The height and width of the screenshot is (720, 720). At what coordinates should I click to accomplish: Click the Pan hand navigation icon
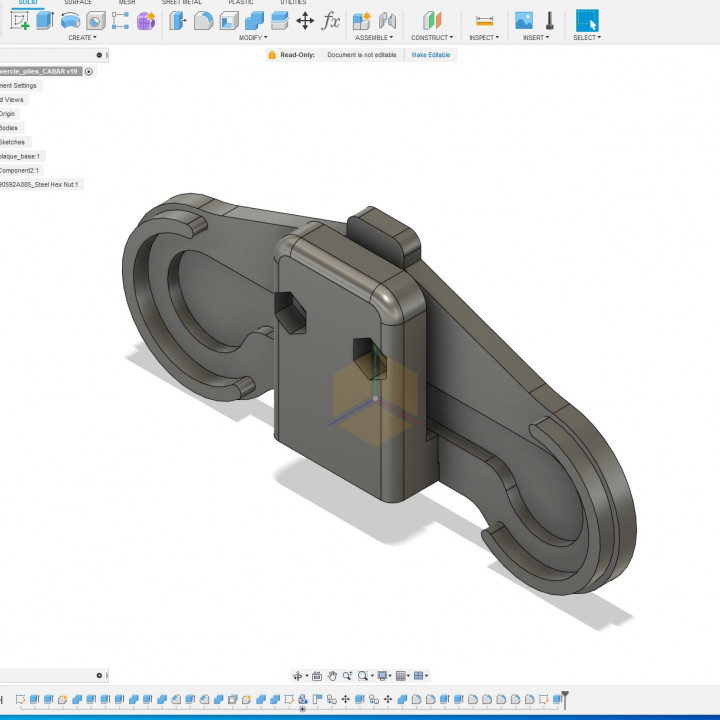(x=332, y=676)
